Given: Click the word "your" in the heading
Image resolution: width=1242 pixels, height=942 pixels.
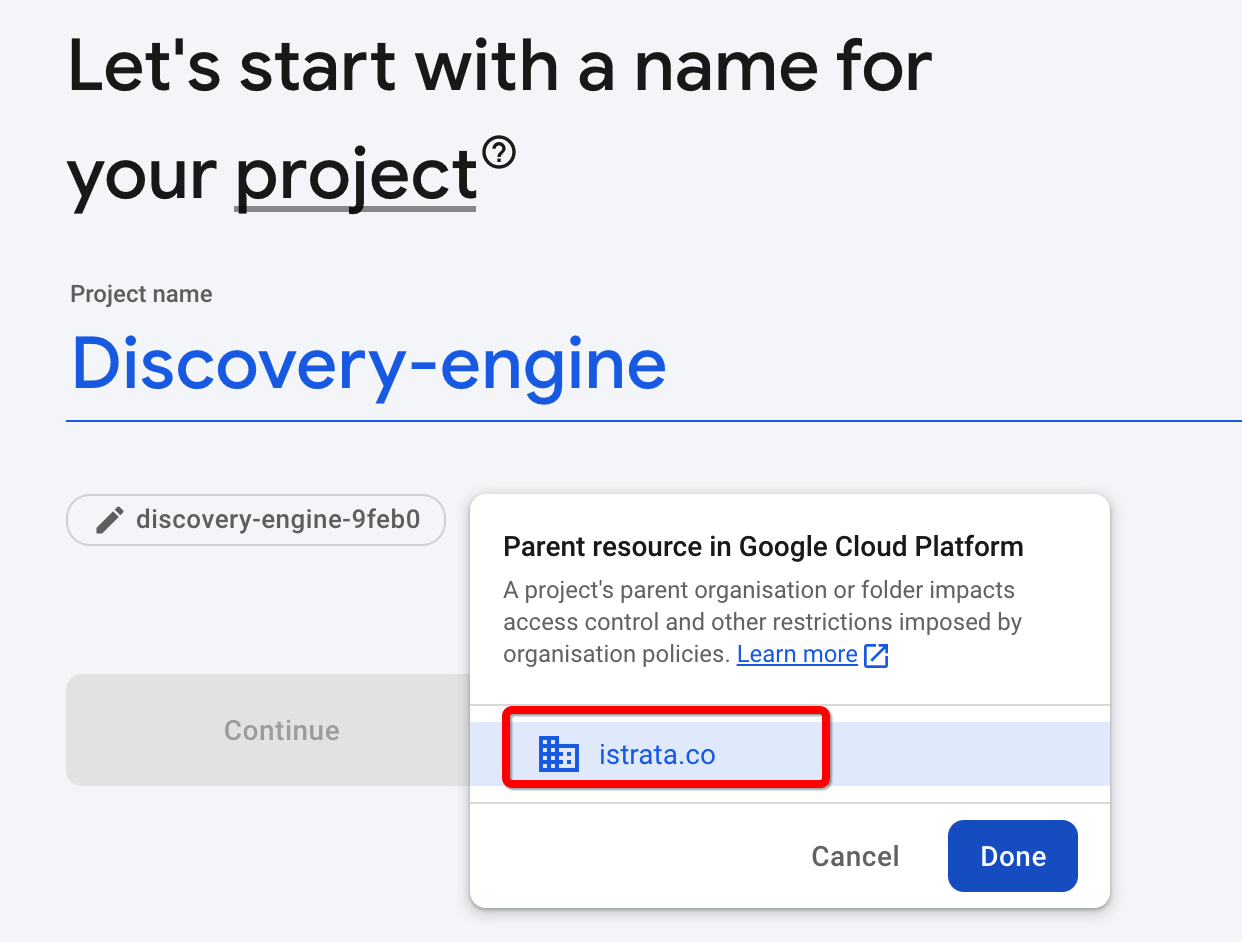Looking at the screenshot, I should 142,174.
